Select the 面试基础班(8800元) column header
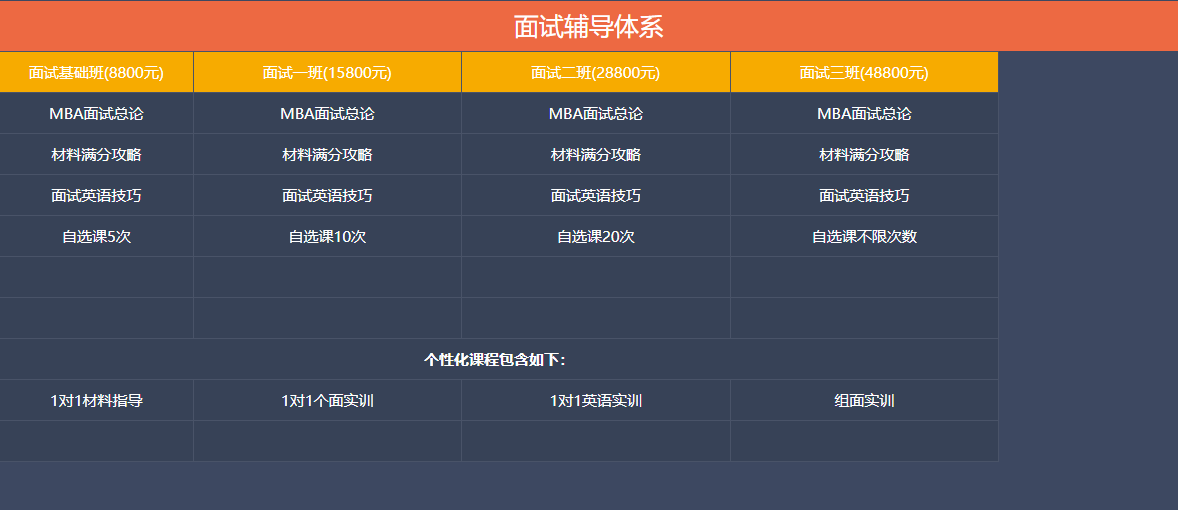 pos(96,72)
